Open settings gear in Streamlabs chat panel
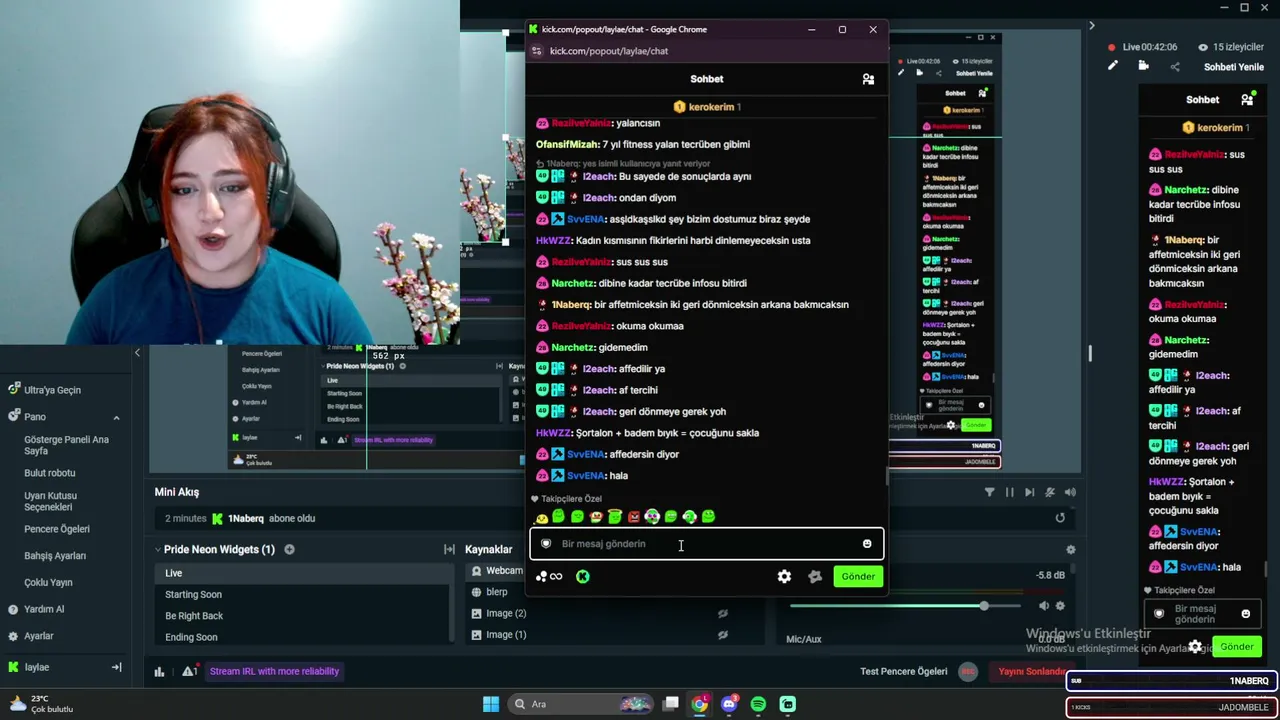Viewport: 1280px width, 720px height. point(1195,647)
